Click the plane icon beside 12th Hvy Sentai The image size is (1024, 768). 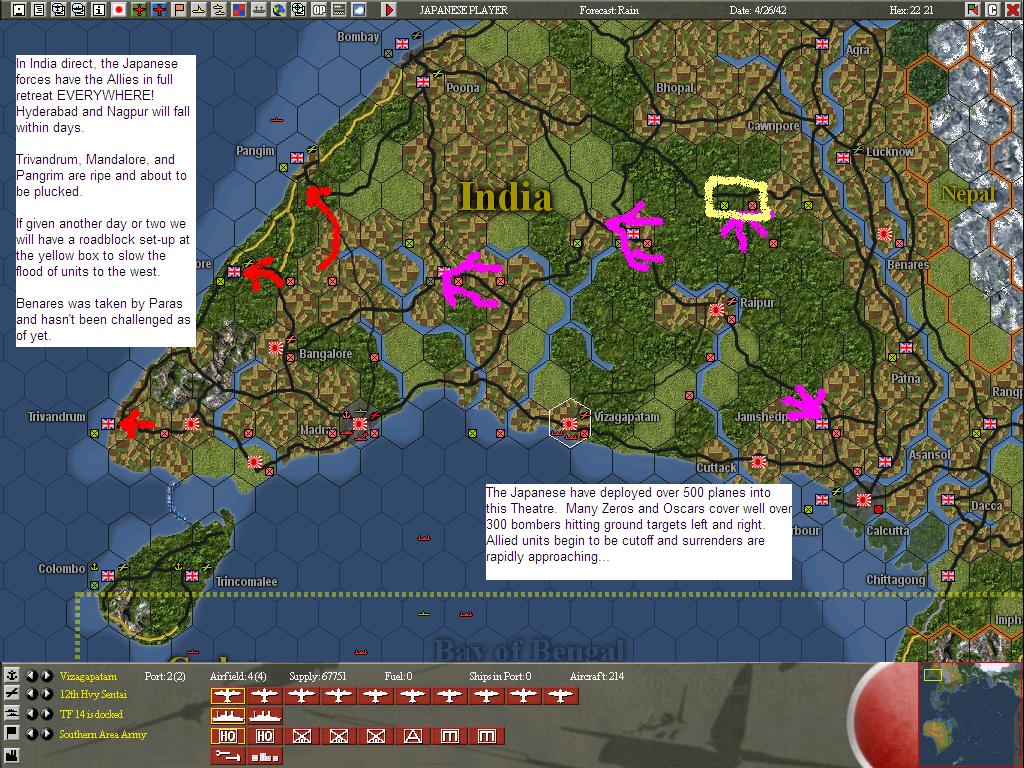tap(11, 694)
